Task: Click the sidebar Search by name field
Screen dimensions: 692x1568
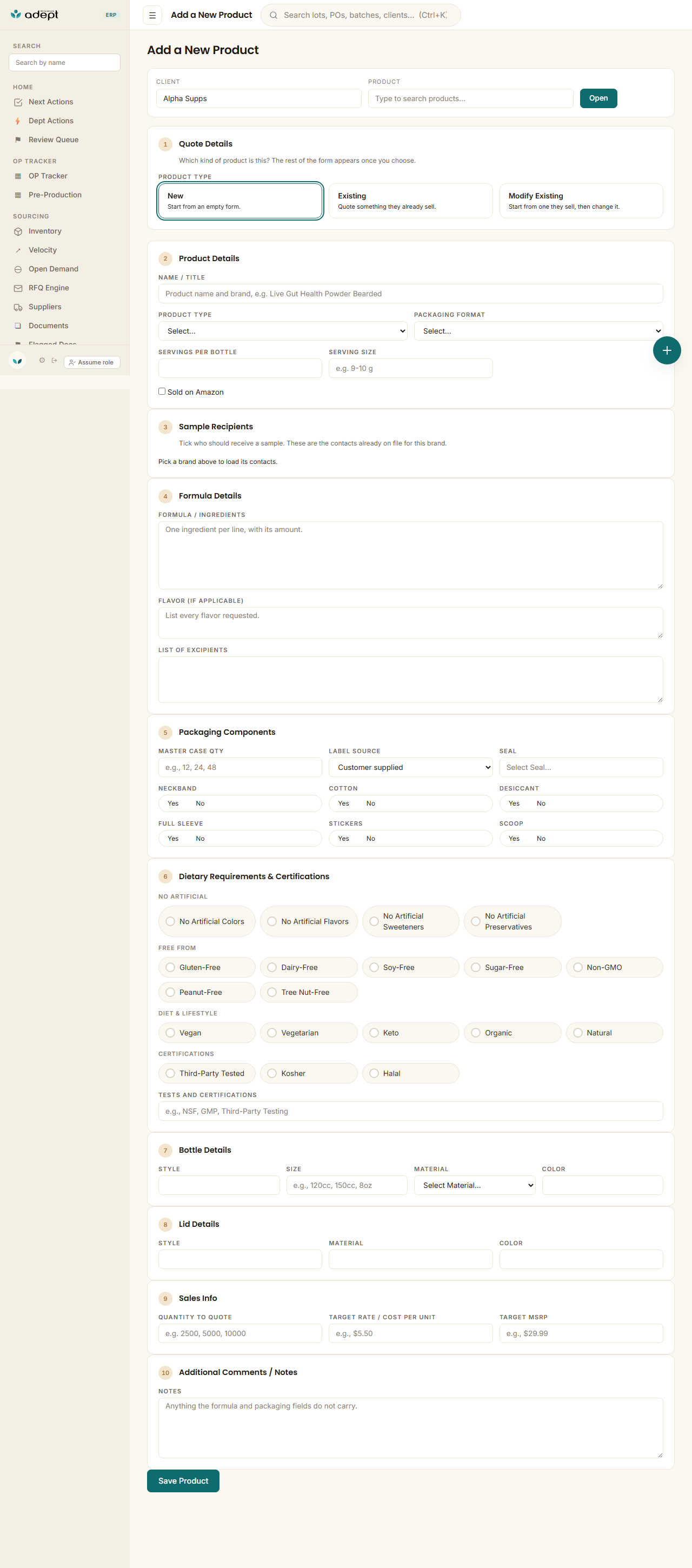Action: 64,63
